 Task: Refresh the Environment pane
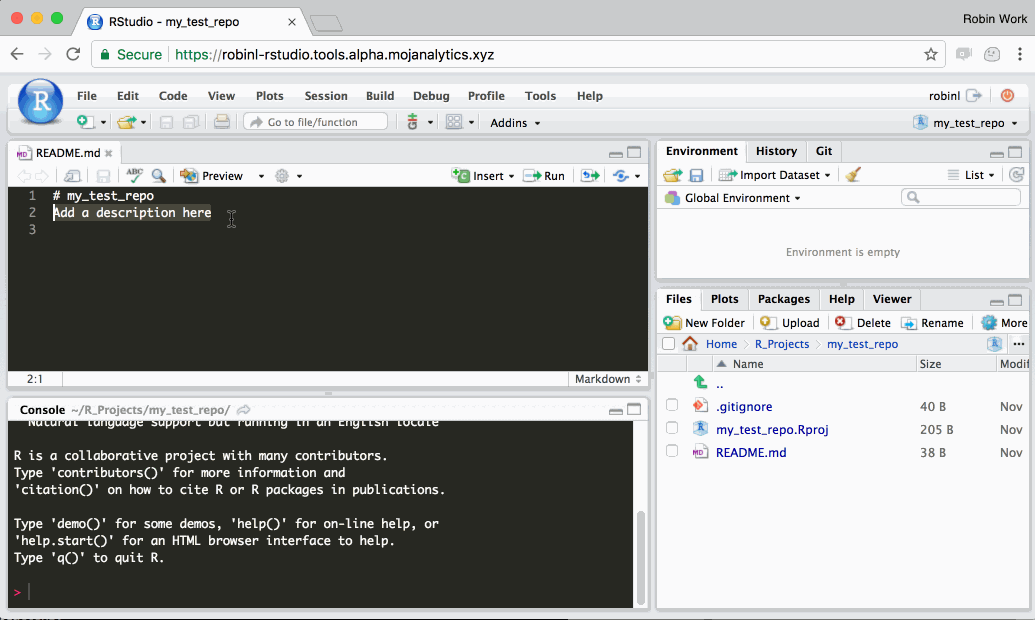[x=1017, y=174]
